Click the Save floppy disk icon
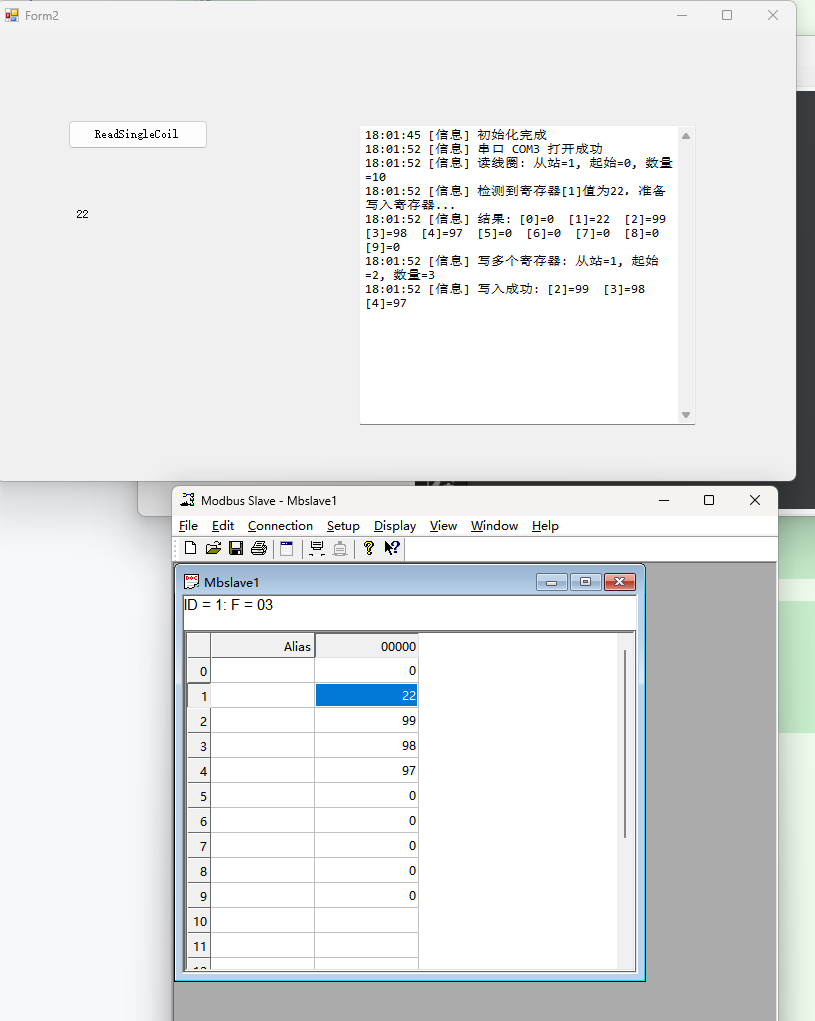Viewport: 815px width, 1021px height. tap(236, 548)
